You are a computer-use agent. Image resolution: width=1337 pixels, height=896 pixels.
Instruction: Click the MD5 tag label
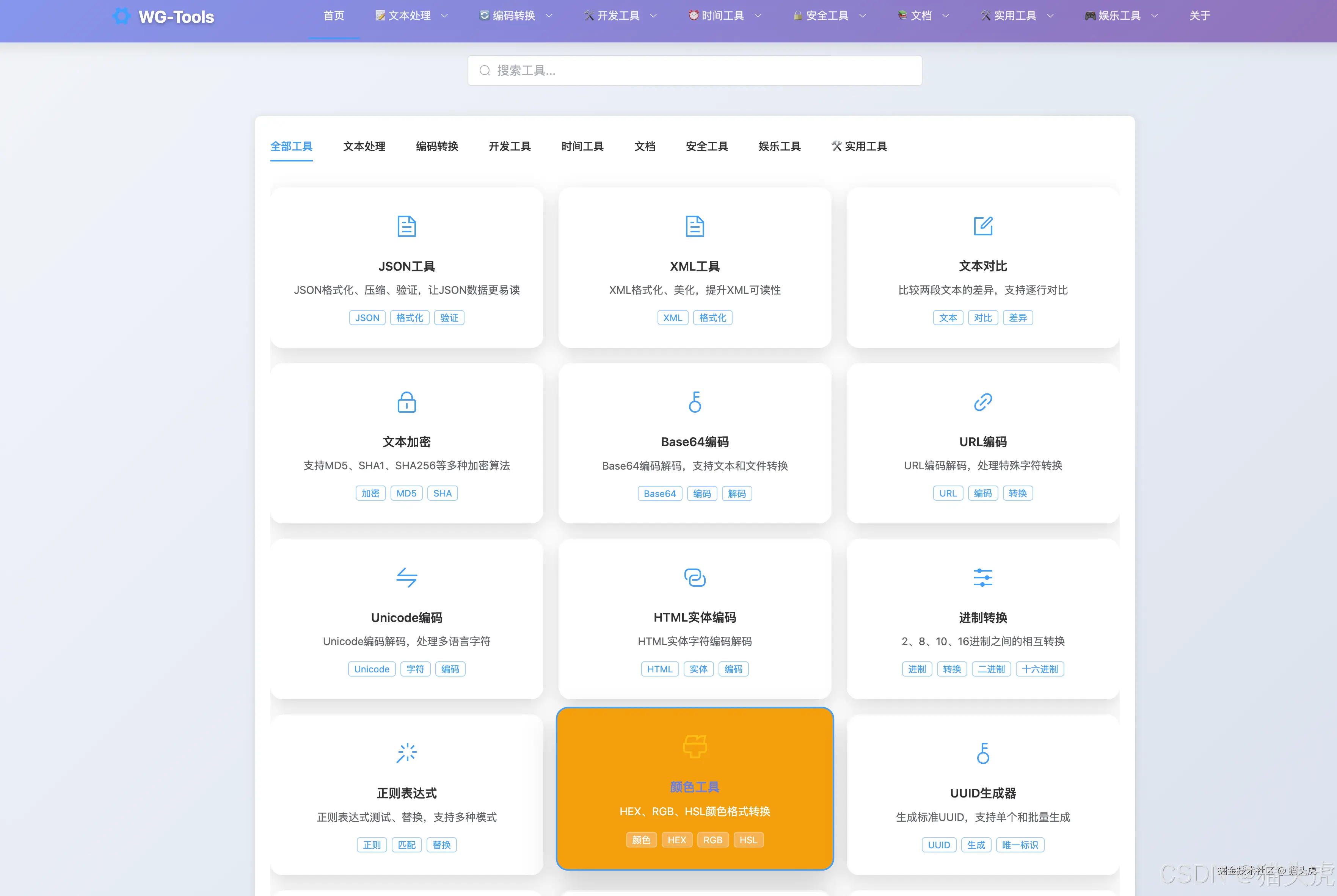pos(406,493)
